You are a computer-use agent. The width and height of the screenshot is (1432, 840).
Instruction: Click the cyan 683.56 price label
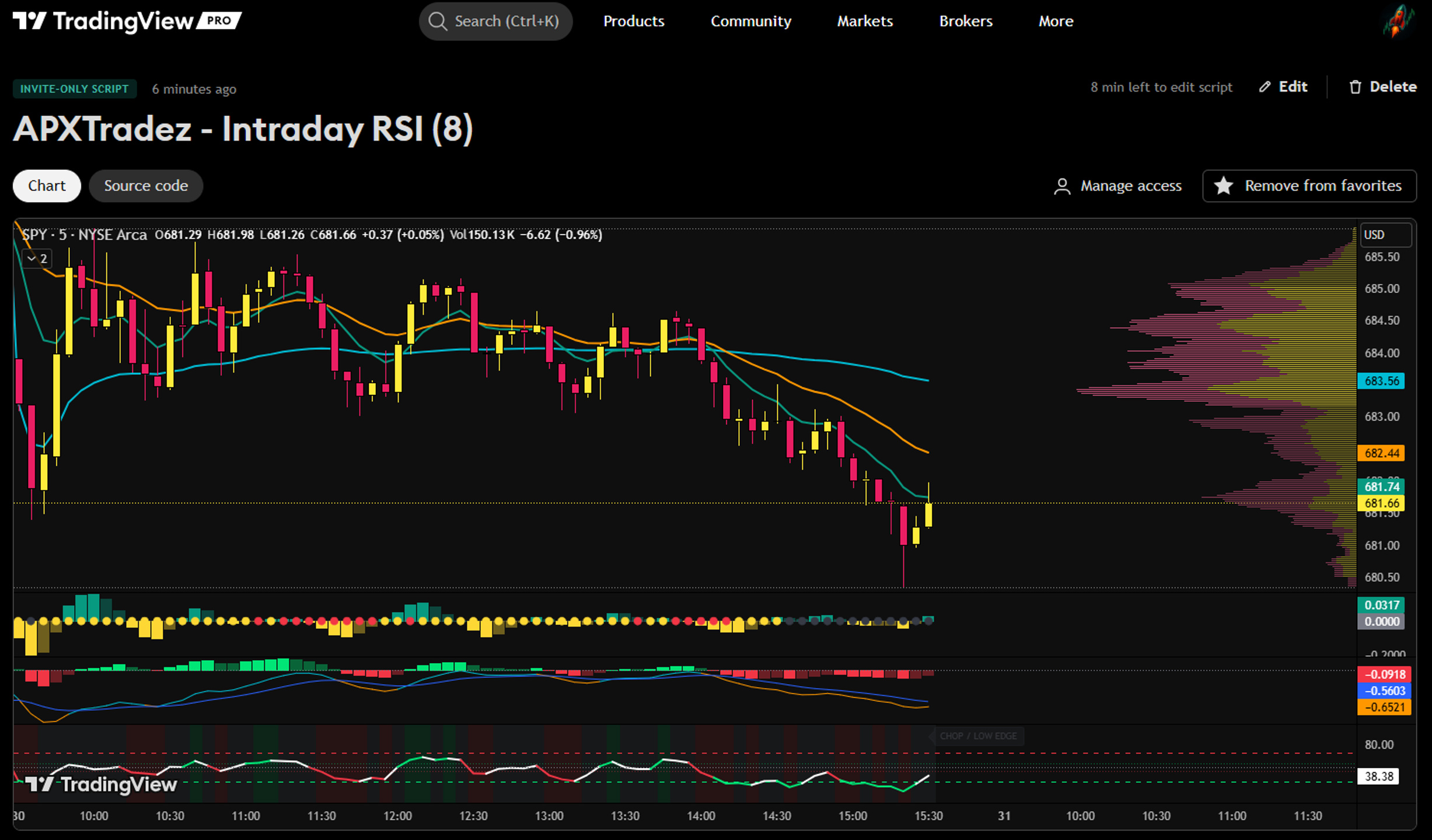coord(1381,381)
